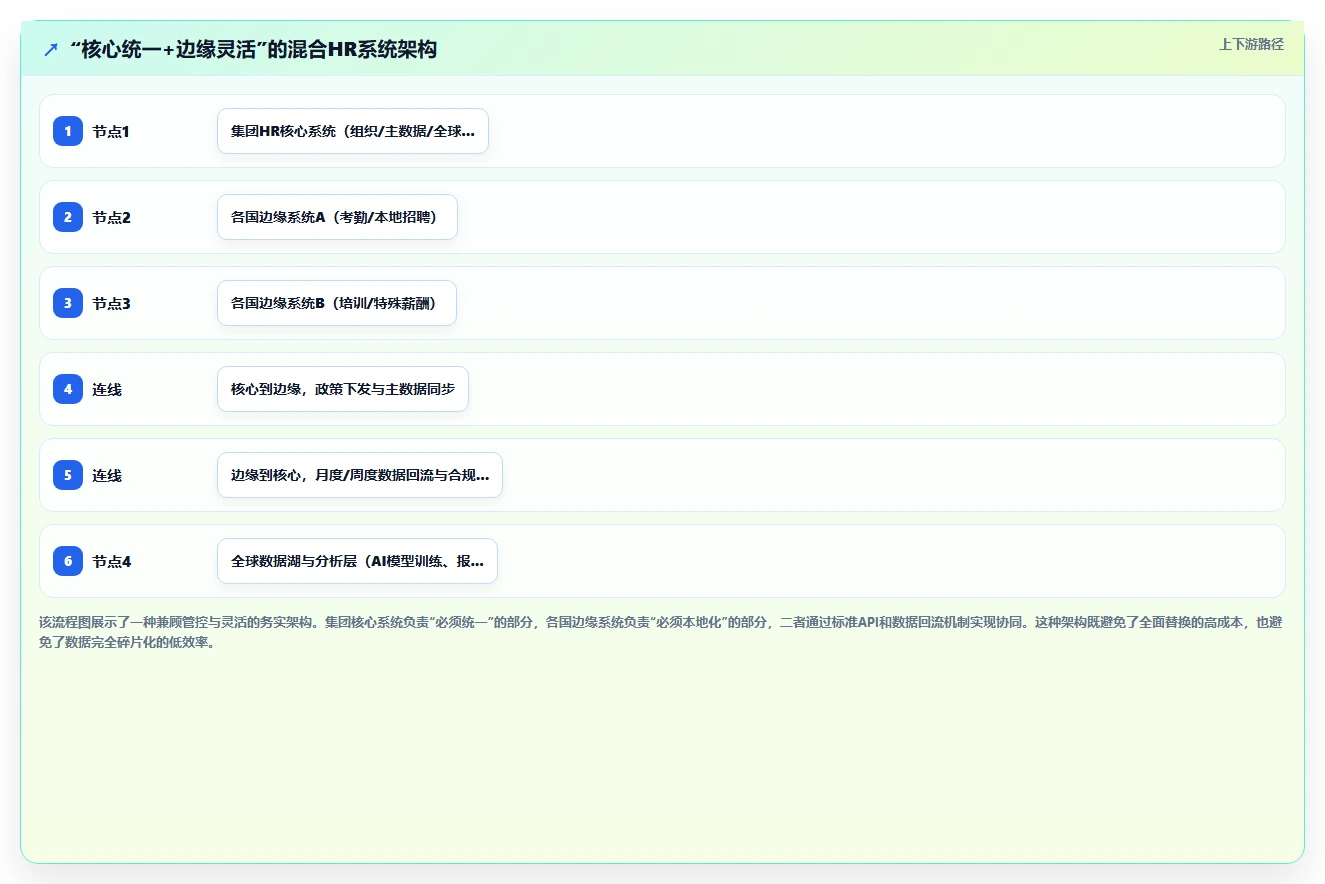Click the 连线 label in row 4

coord(107,389)
